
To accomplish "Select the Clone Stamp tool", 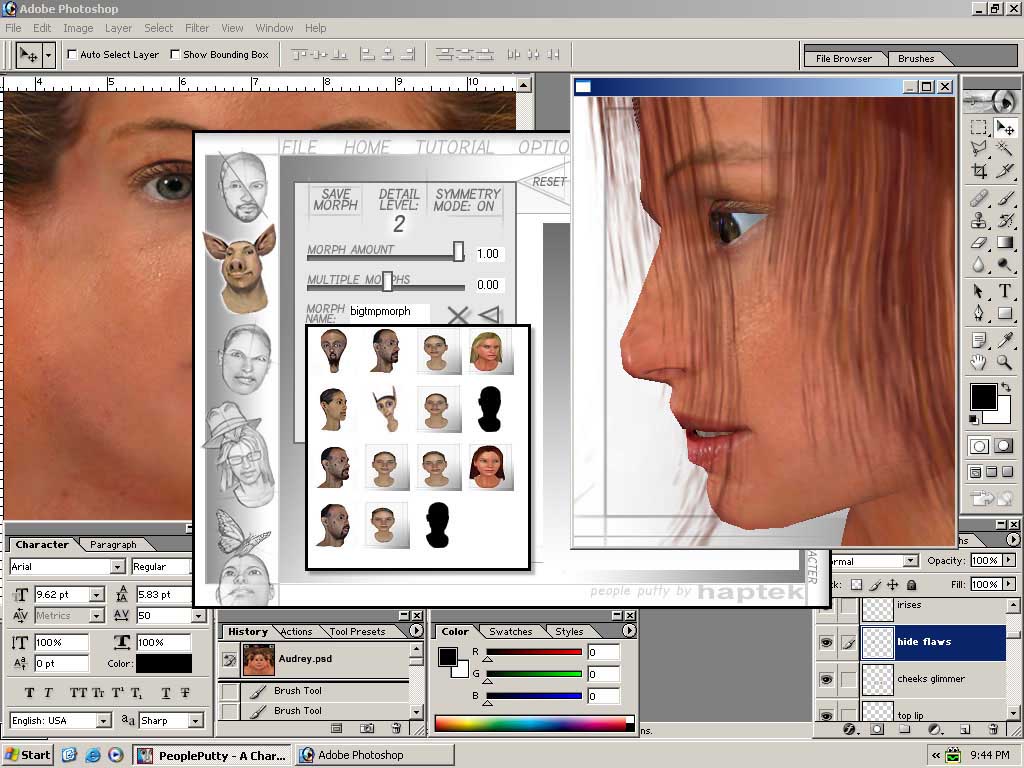I will [x=978, y=220].
